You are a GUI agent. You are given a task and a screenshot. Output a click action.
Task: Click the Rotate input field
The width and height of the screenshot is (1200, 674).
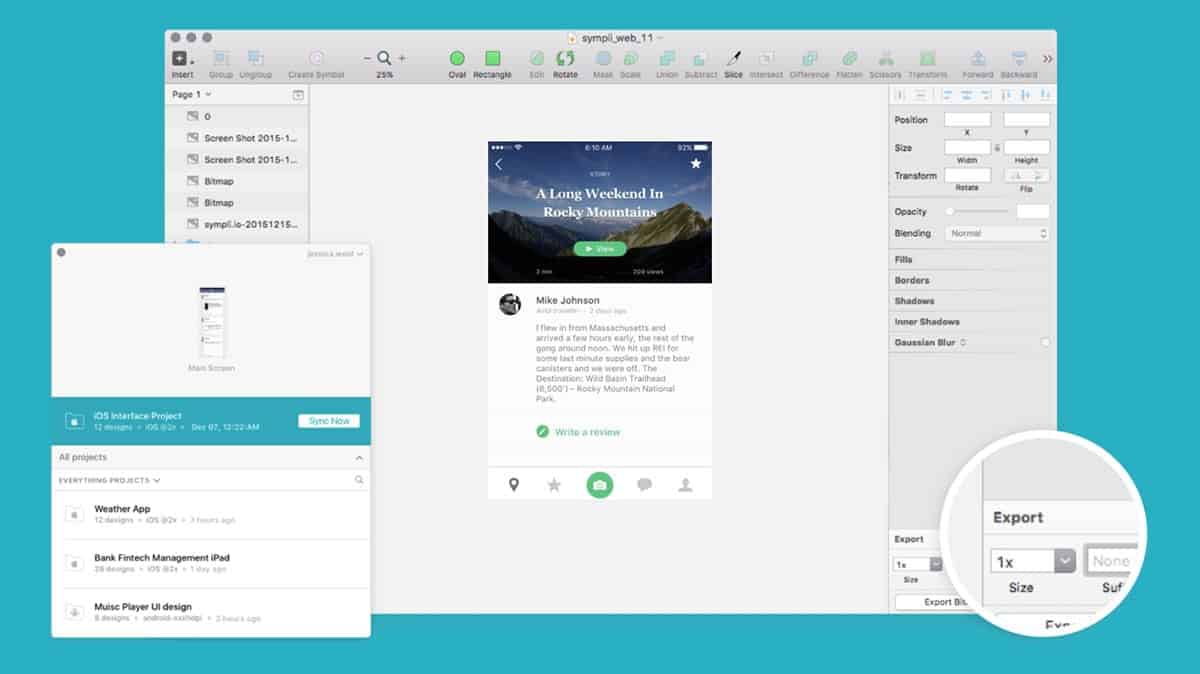pos(967,175)
